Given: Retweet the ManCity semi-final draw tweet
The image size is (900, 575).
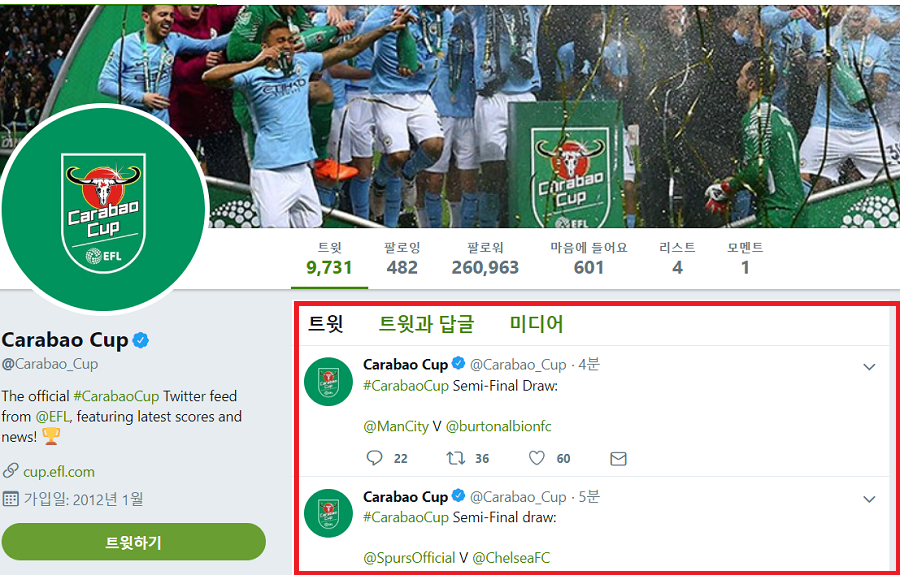Looking at the screenshot, I should click(455, 458).
